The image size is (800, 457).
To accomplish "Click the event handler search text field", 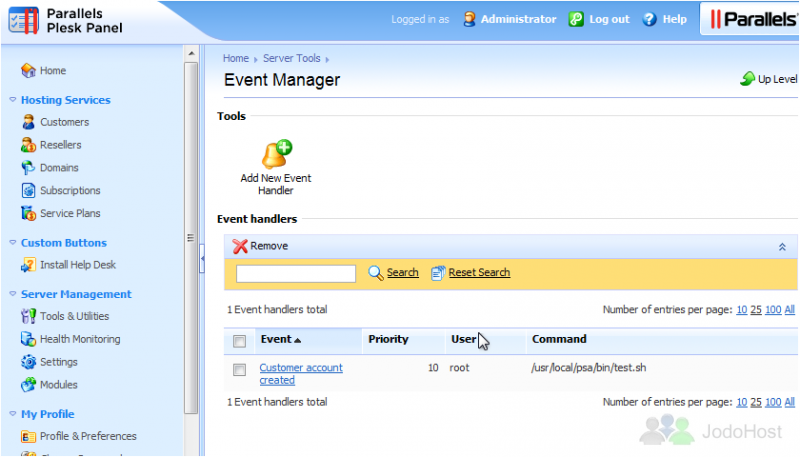I will [296, 273].
